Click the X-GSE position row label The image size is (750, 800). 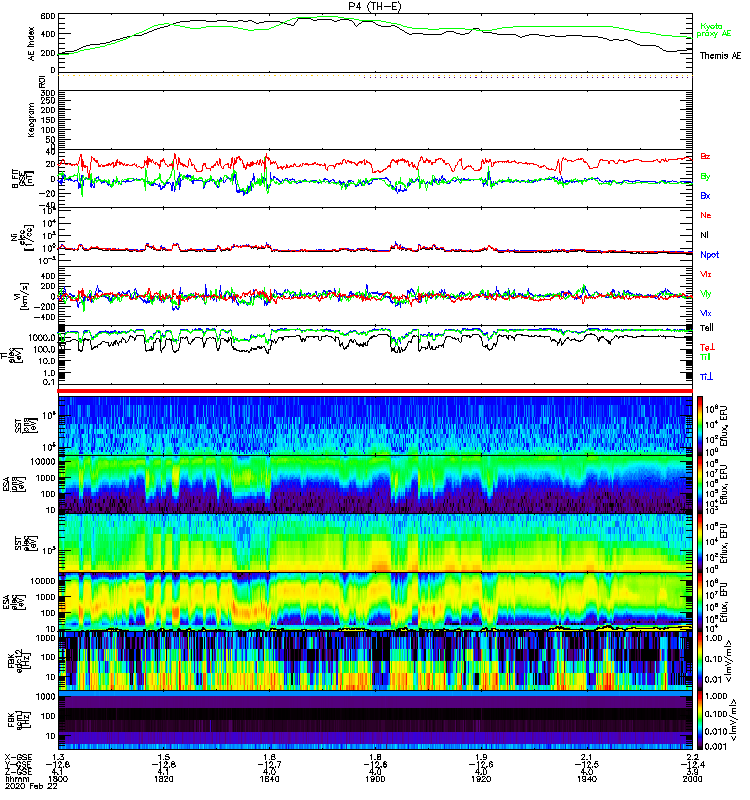18,758
